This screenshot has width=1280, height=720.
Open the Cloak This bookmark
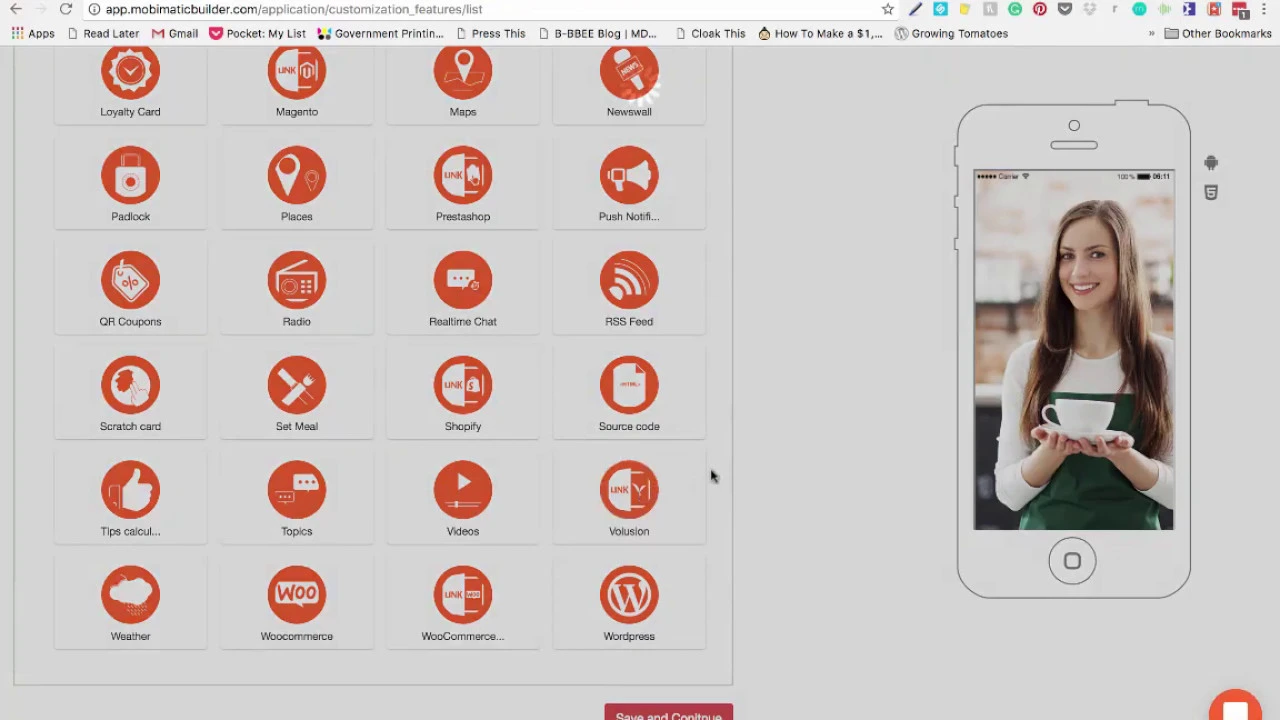point(710,33)
